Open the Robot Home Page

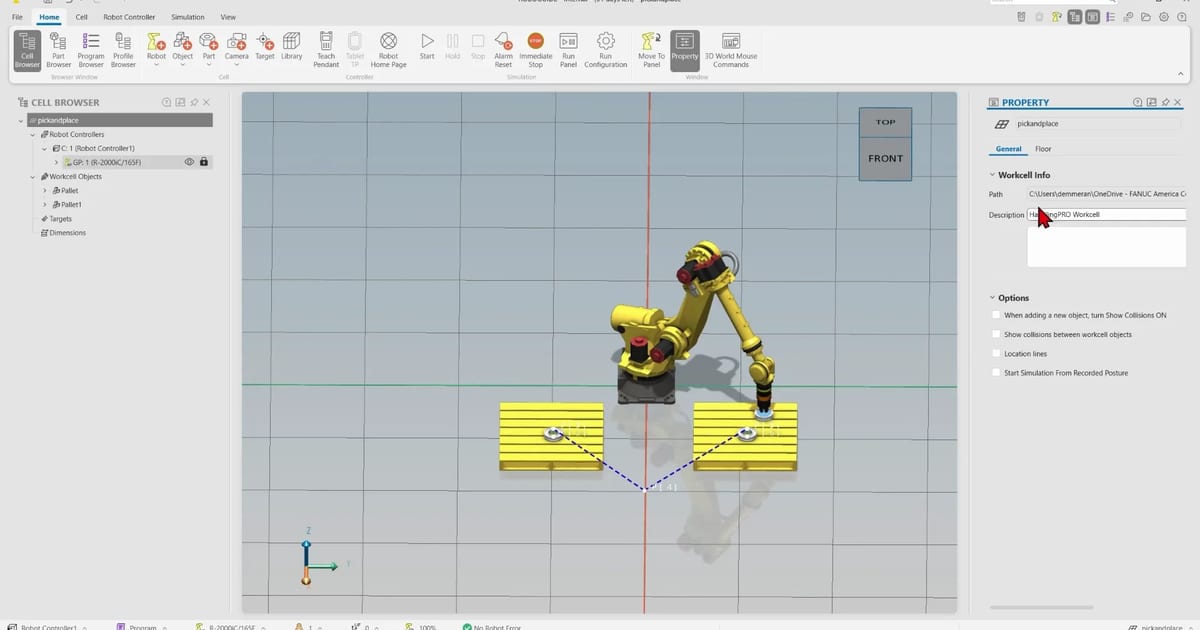(x=389, y=49)
